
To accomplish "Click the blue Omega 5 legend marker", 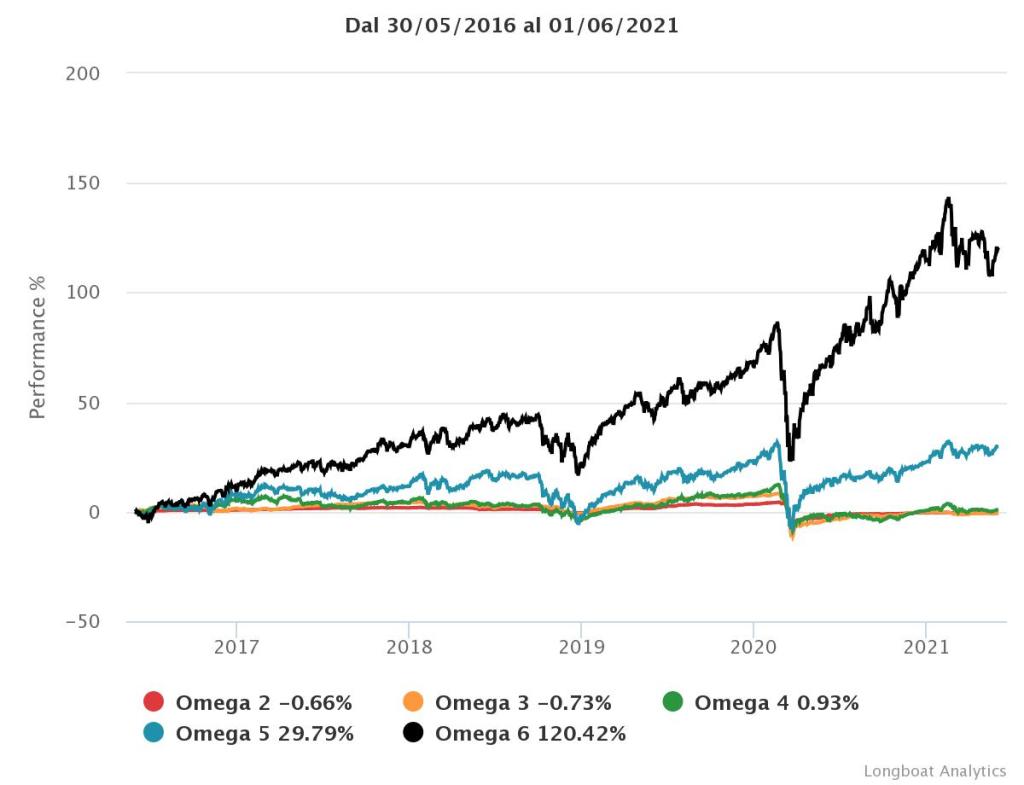I will tap(154, 733).
